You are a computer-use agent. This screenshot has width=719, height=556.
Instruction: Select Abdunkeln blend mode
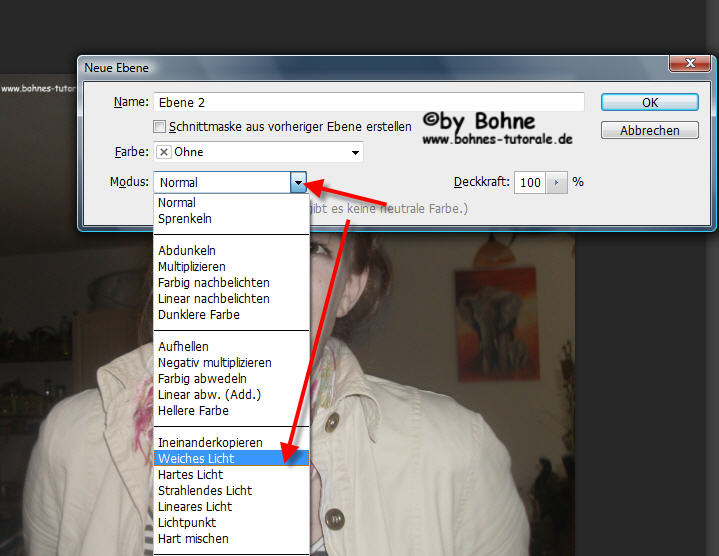(187, 251)
